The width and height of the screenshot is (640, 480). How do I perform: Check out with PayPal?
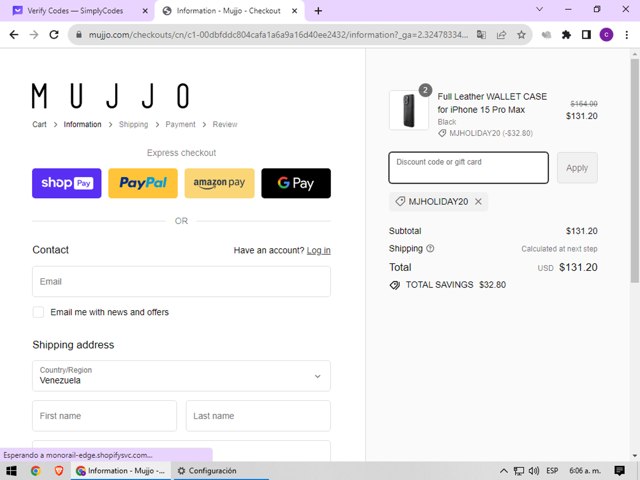pos(143,183)
